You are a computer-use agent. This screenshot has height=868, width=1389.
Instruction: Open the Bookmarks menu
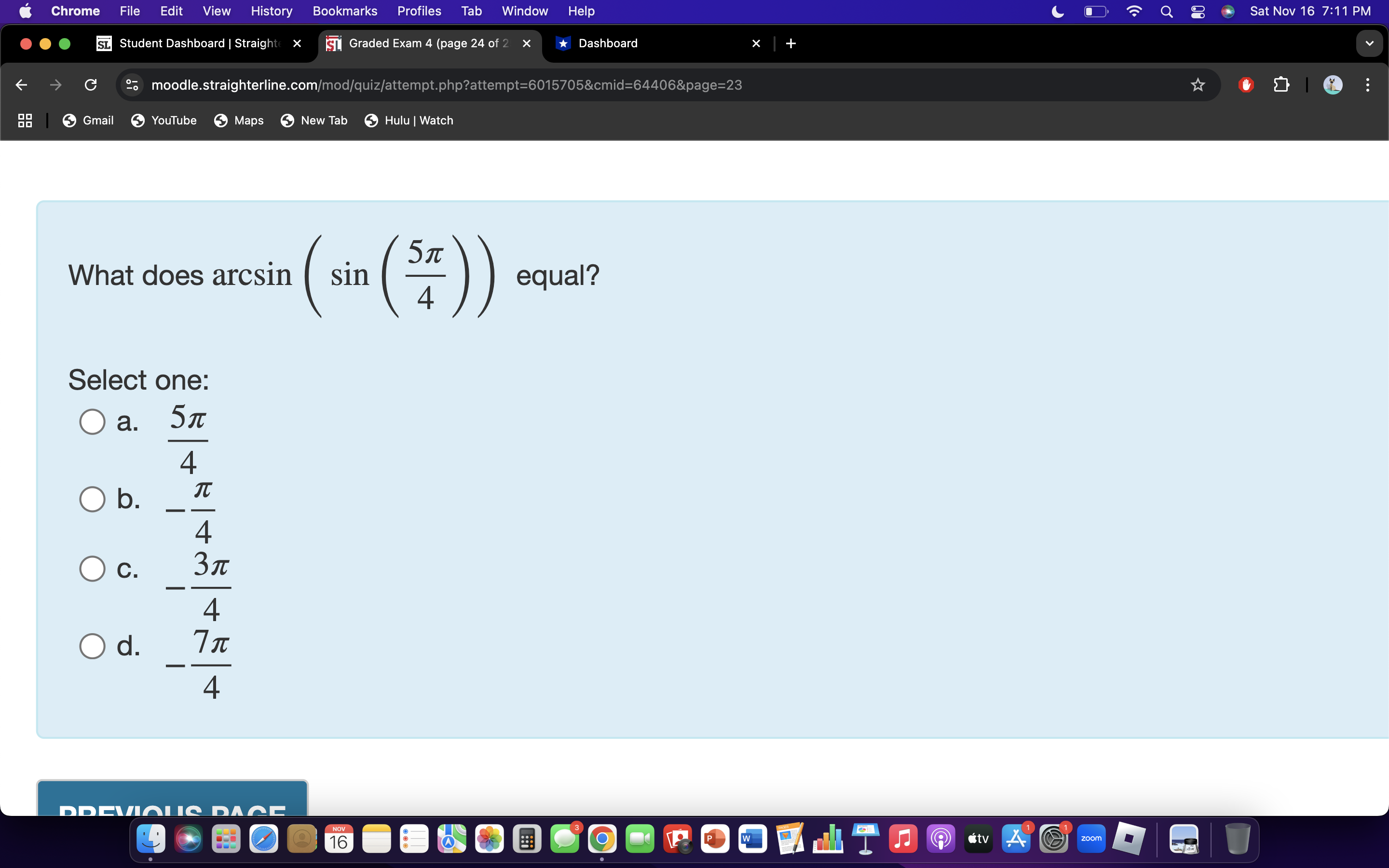[345, 11]
